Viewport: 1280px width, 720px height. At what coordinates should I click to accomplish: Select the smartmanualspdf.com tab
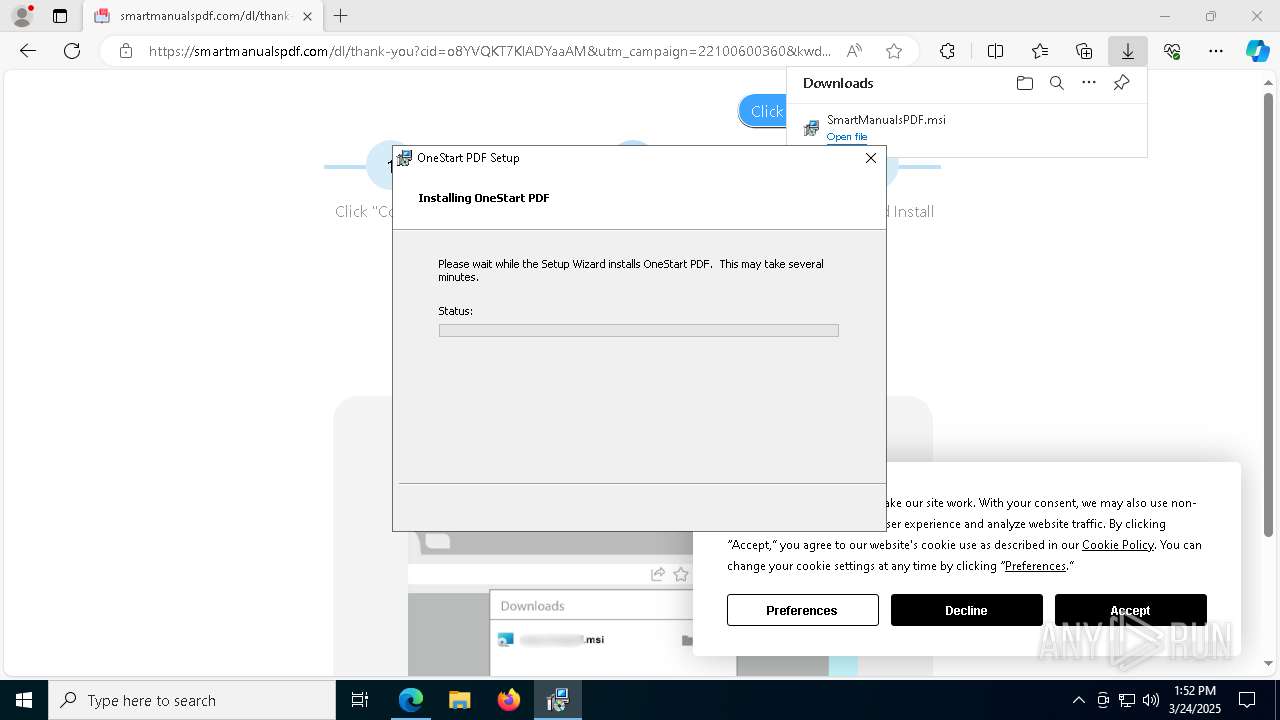(x=204, y=16)
